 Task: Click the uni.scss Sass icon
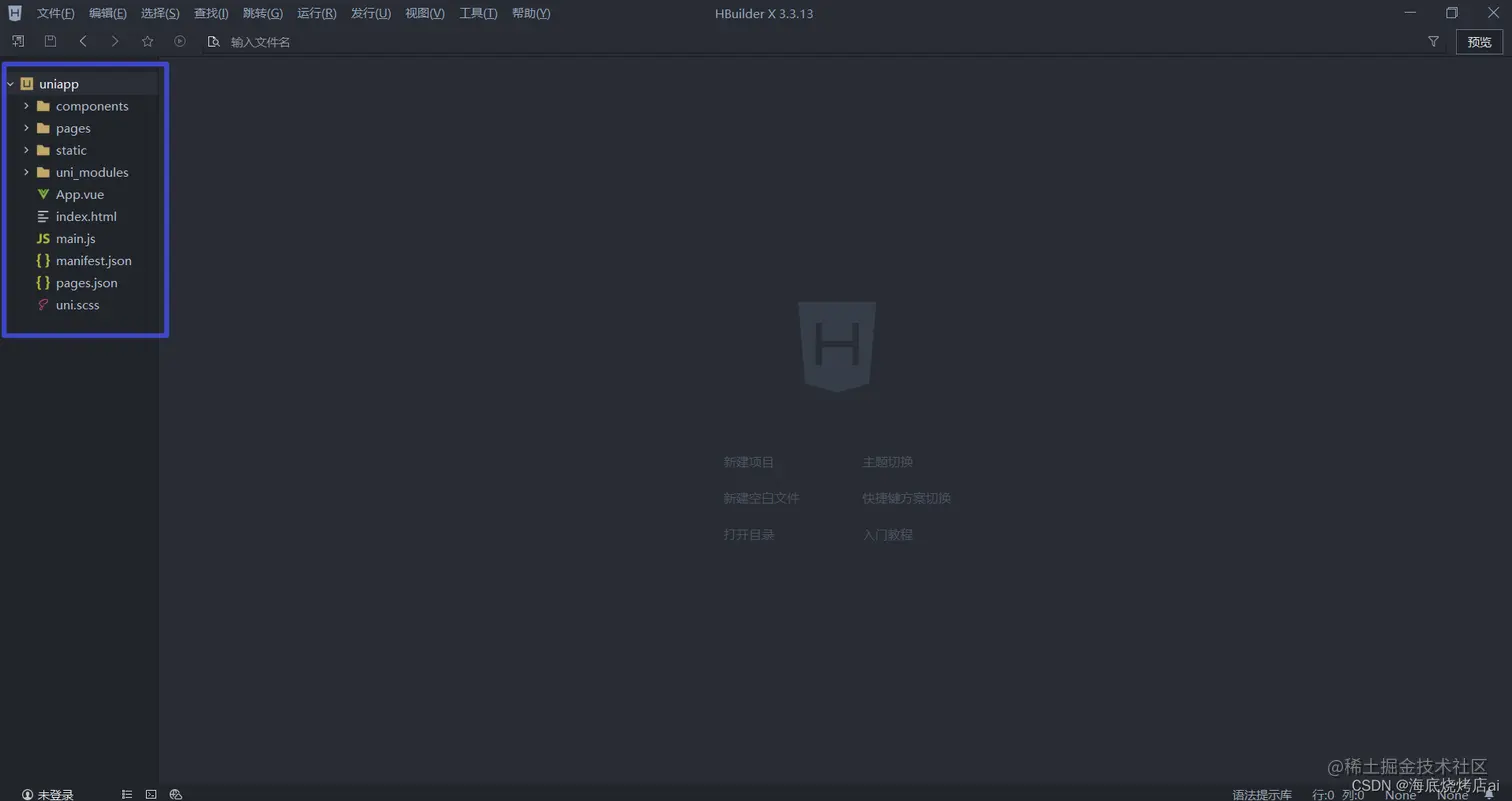(x=43, y=304)
